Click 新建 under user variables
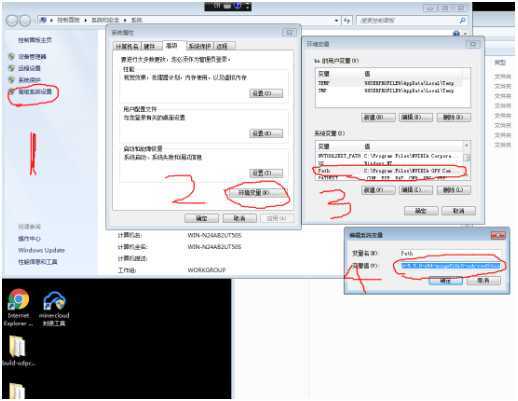 coord(378,117)
